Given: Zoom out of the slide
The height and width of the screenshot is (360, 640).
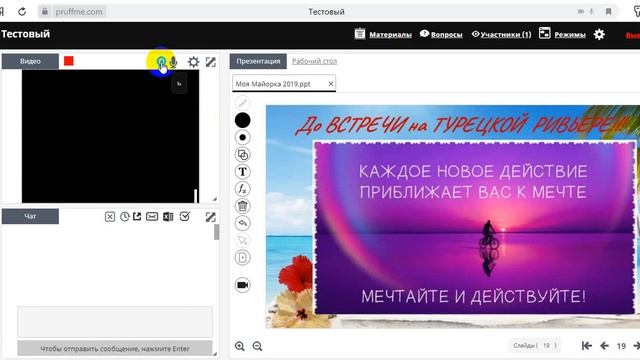Looking at the screenshot, I should 257,346.
